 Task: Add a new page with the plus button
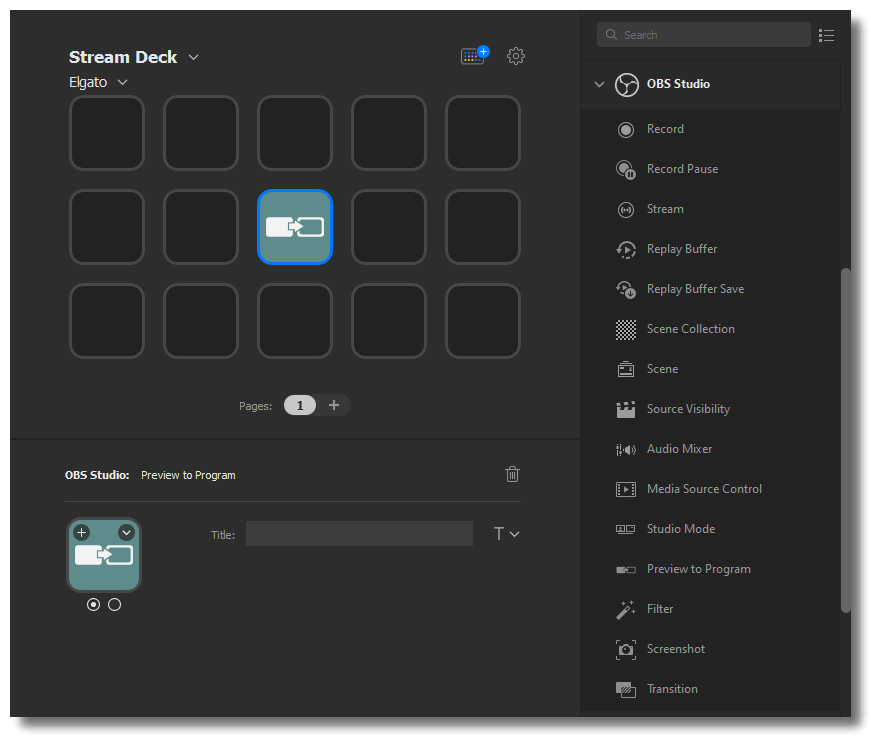pos(334,405)
